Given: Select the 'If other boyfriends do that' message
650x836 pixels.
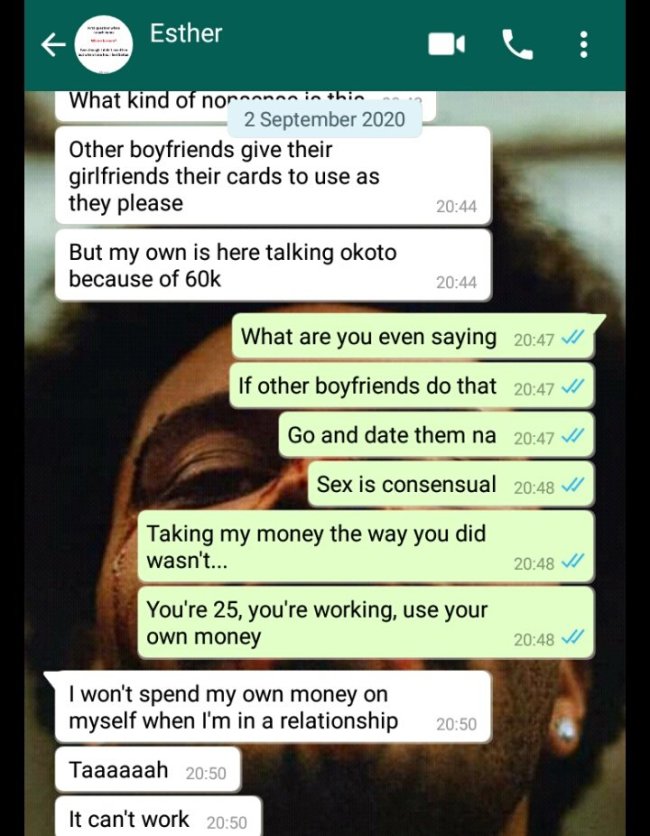Looking at the screenshot, I should pos(412,386).
